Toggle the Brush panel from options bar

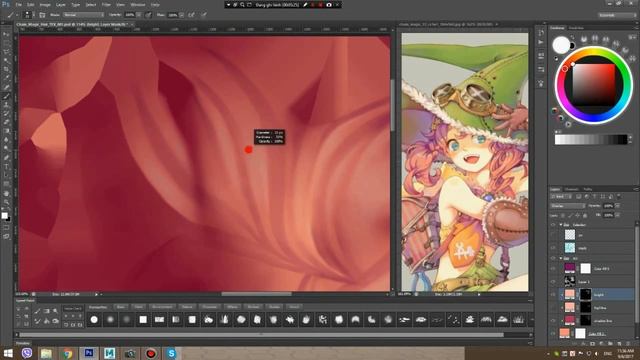(42, 15)
